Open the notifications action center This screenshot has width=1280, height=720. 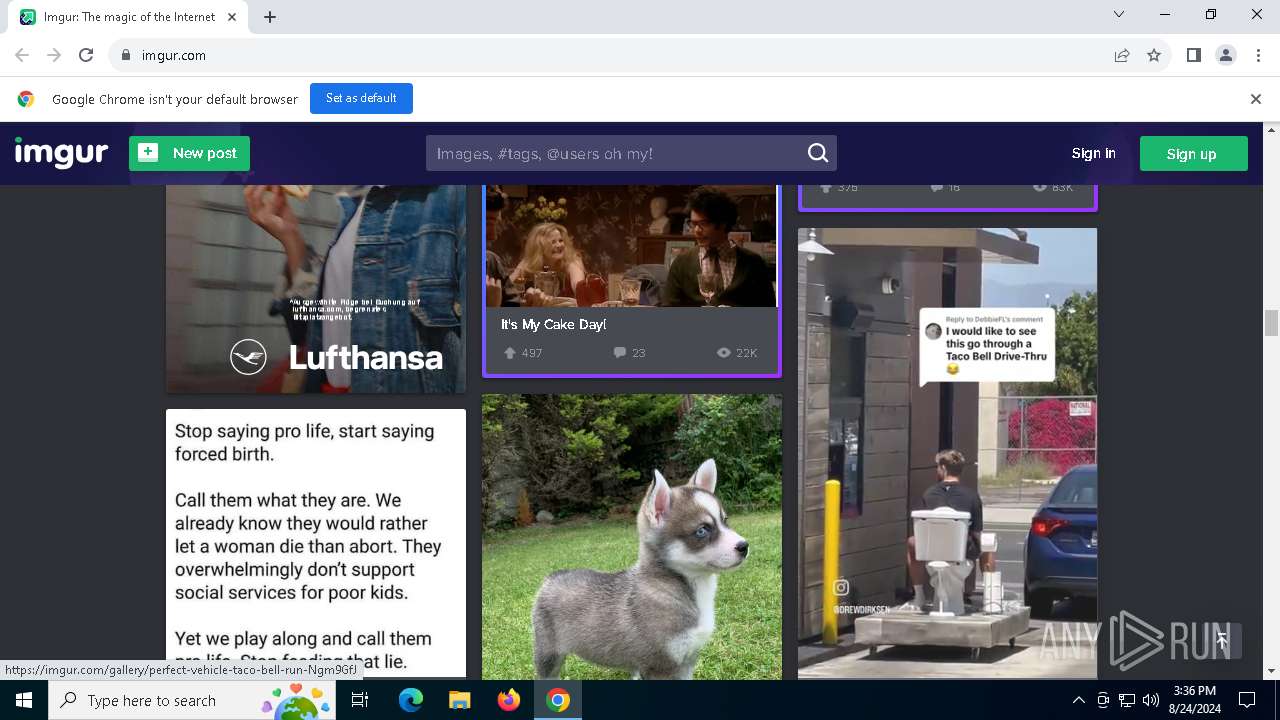pos(1247,700)
